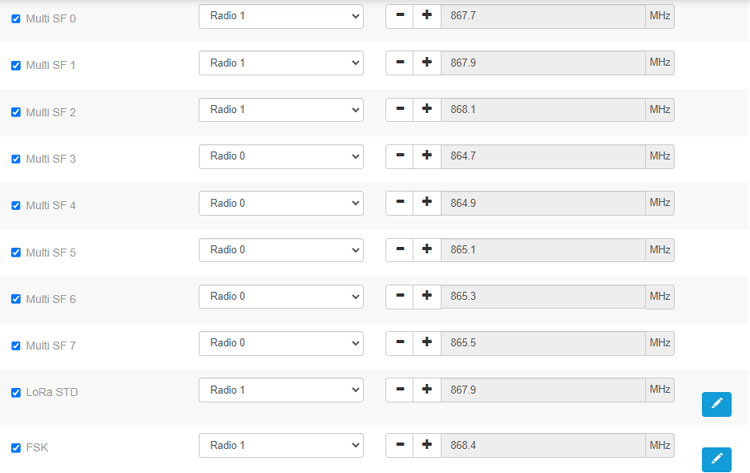Decrease Multi SF 5 frequency with minus
750x473 pixels.
tap(399, 250)
